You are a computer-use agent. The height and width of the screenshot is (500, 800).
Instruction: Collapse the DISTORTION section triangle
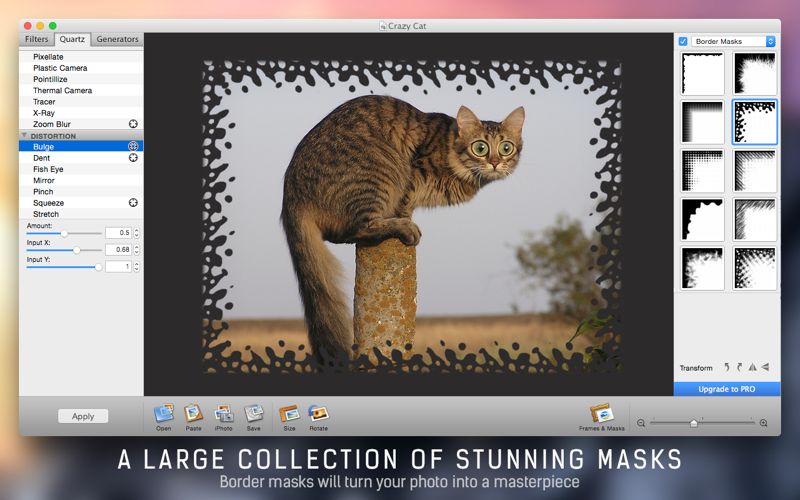tap(24, 136)
